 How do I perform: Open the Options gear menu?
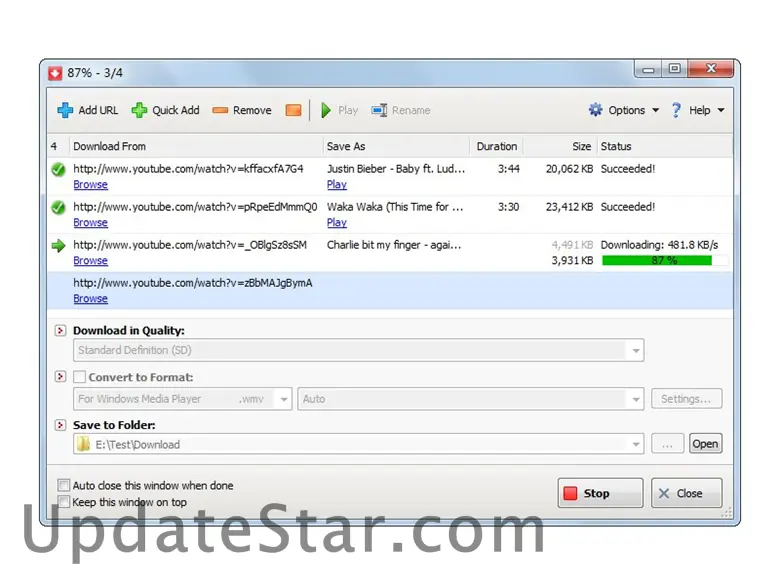click(x=623, y=110)
